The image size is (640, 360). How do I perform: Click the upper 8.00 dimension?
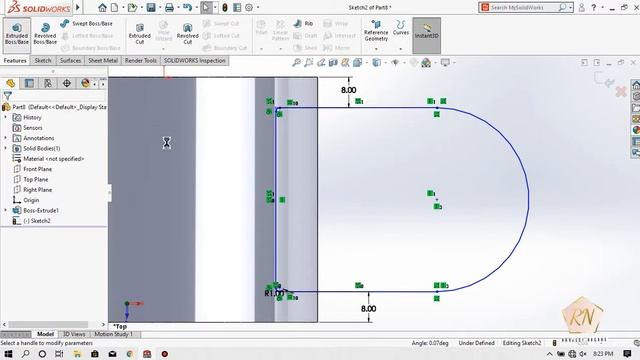pos(349,90)
